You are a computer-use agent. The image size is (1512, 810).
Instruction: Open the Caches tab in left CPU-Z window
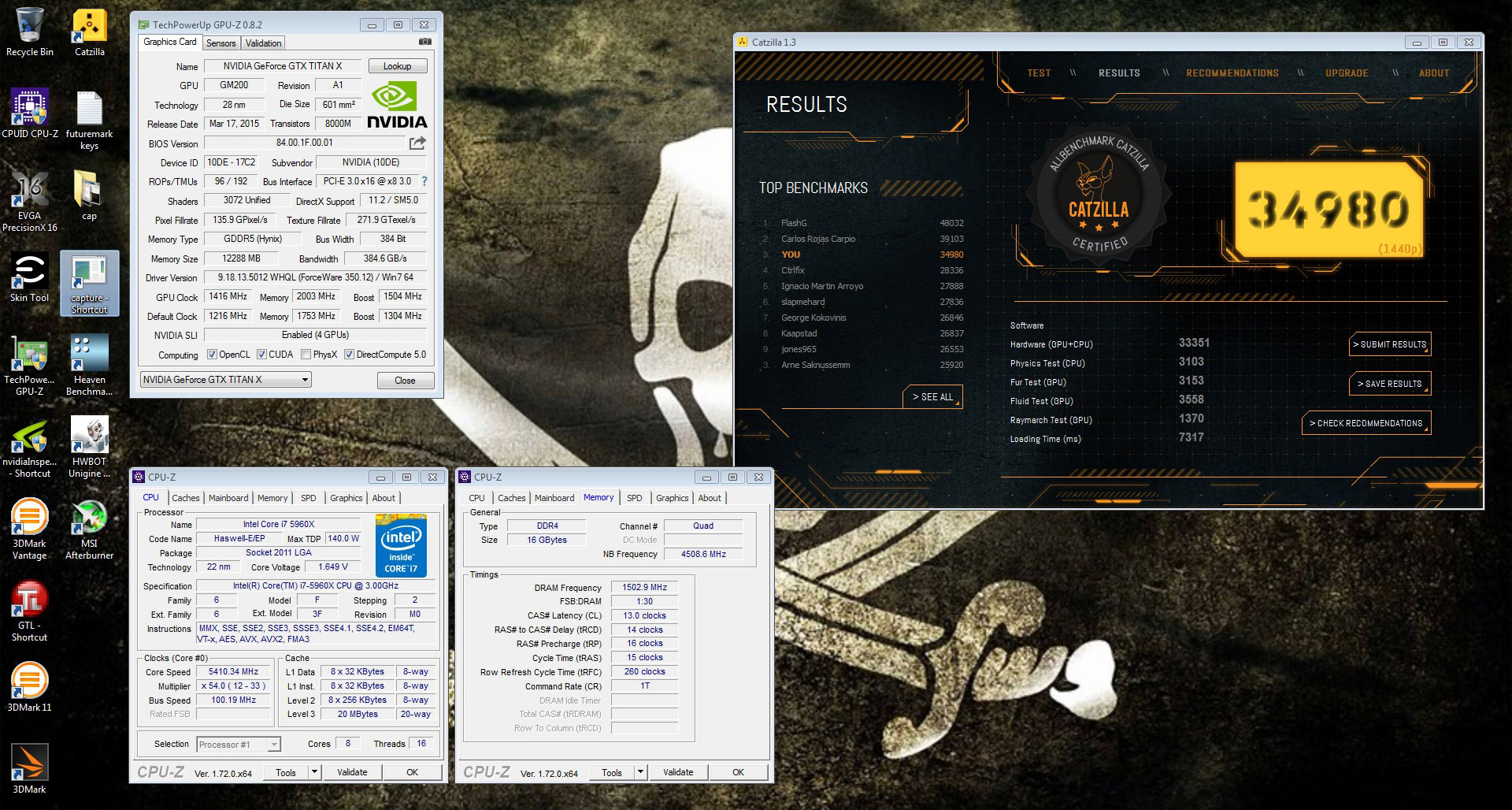(x=186, y=498)
